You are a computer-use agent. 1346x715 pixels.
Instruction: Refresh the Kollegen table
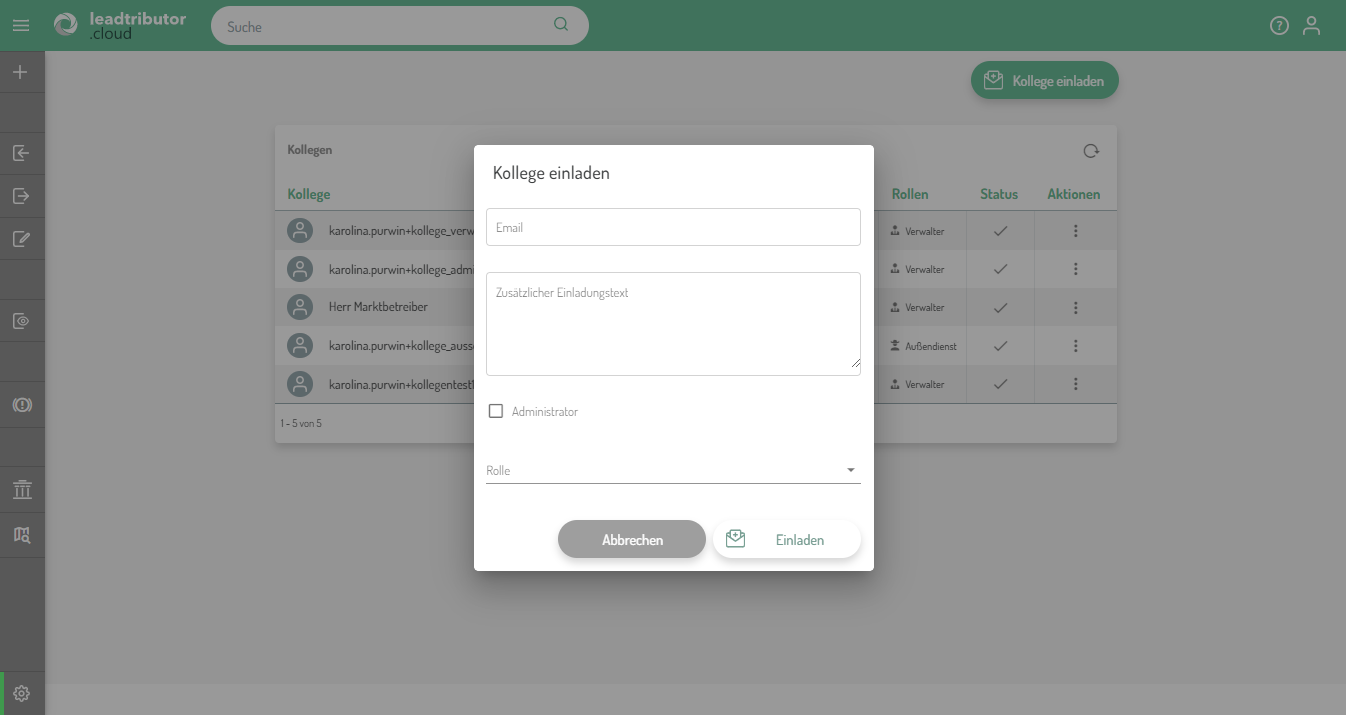coord(1091,151)
